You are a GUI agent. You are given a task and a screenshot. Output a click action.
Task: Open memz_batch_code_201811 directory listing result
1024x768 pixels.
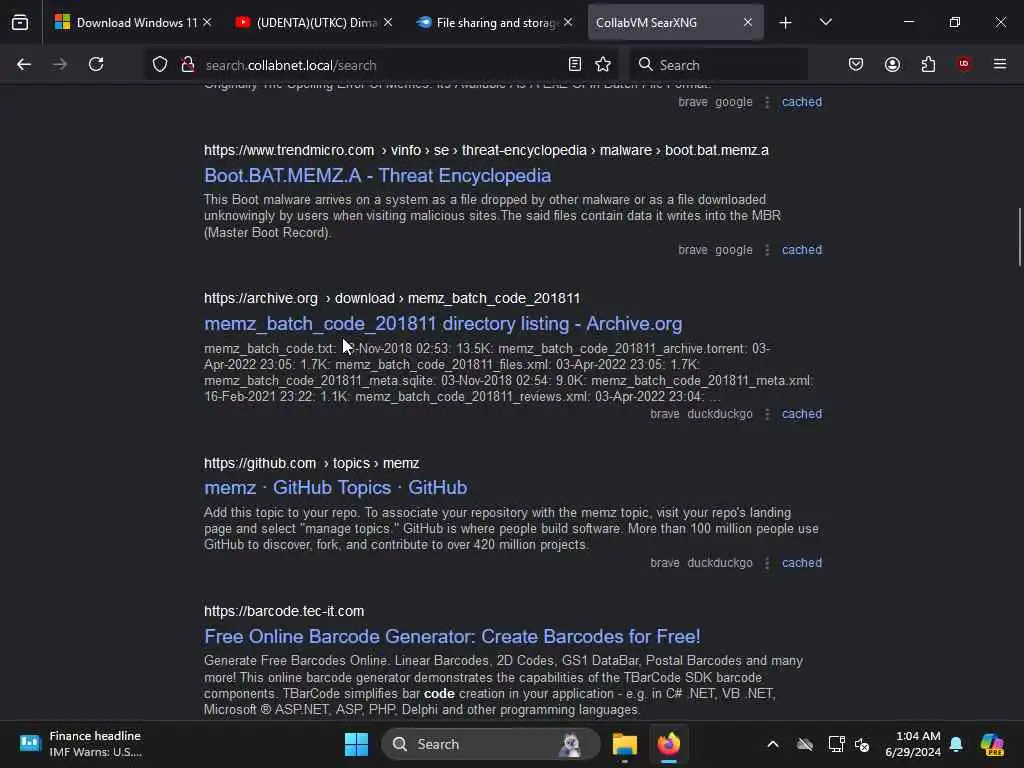click(x=443, y=324)
